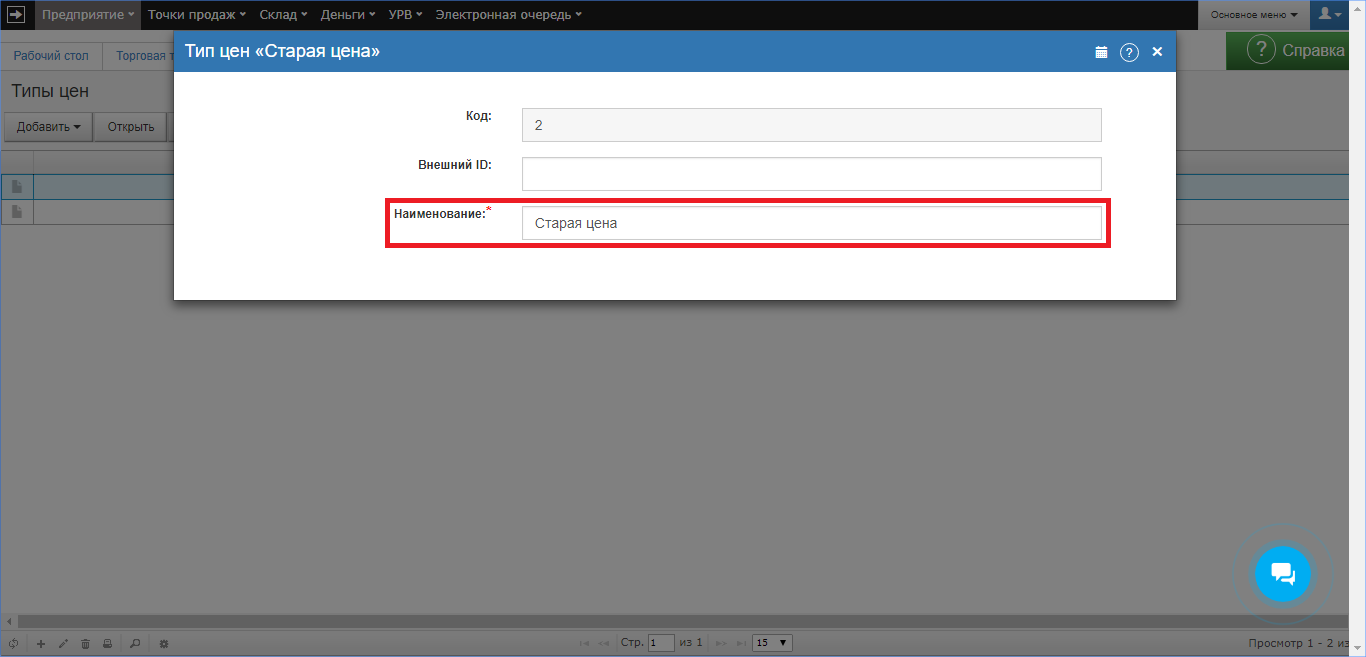Click the plus add icon in bottom toolbar

[x=41, y=643]
